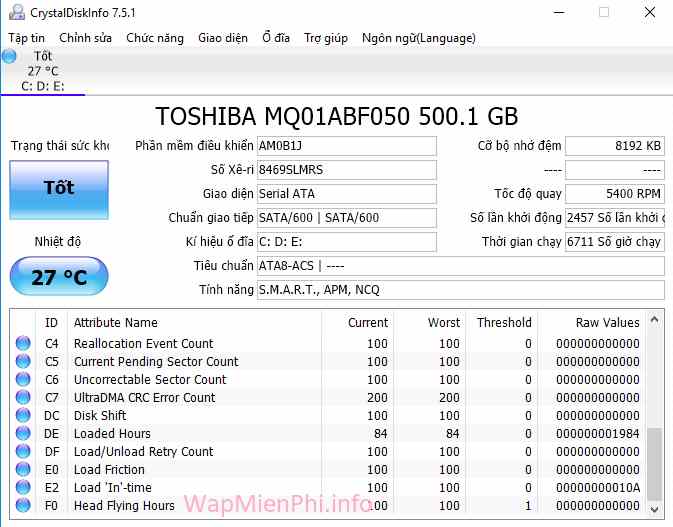Select the Reallocation Event Count row text
Screen dimensions: 673x527
click(x=143, y=344)
